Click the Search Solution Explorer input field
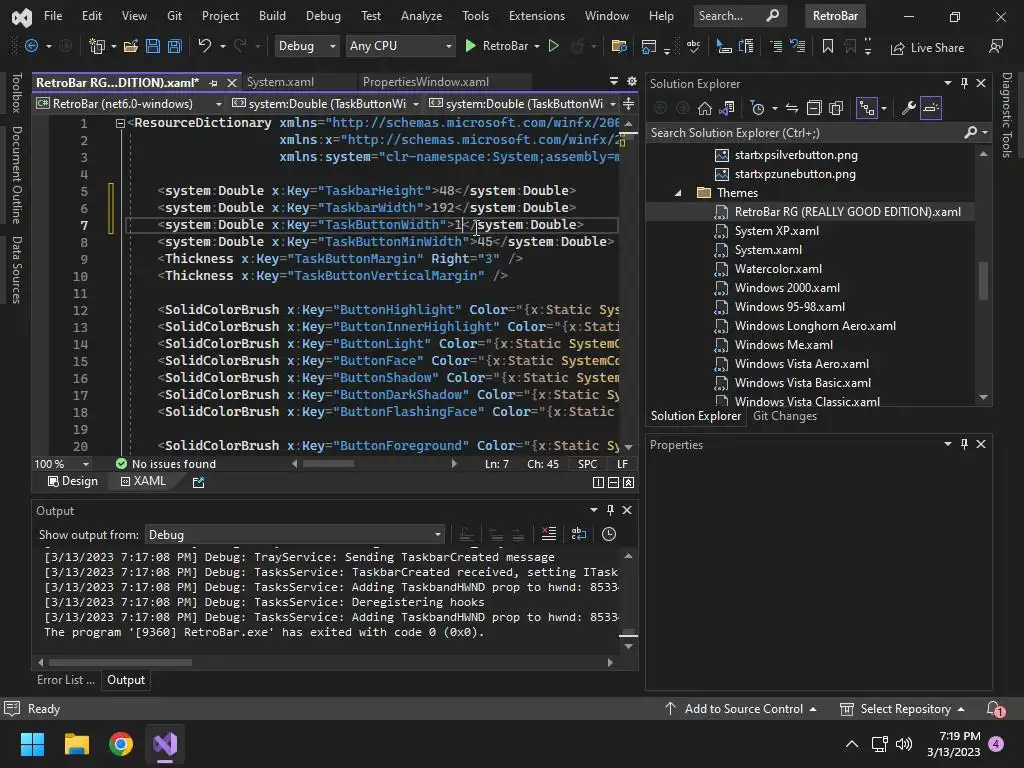This screenshot has width=1024, height=768. [x=807, y=133]
